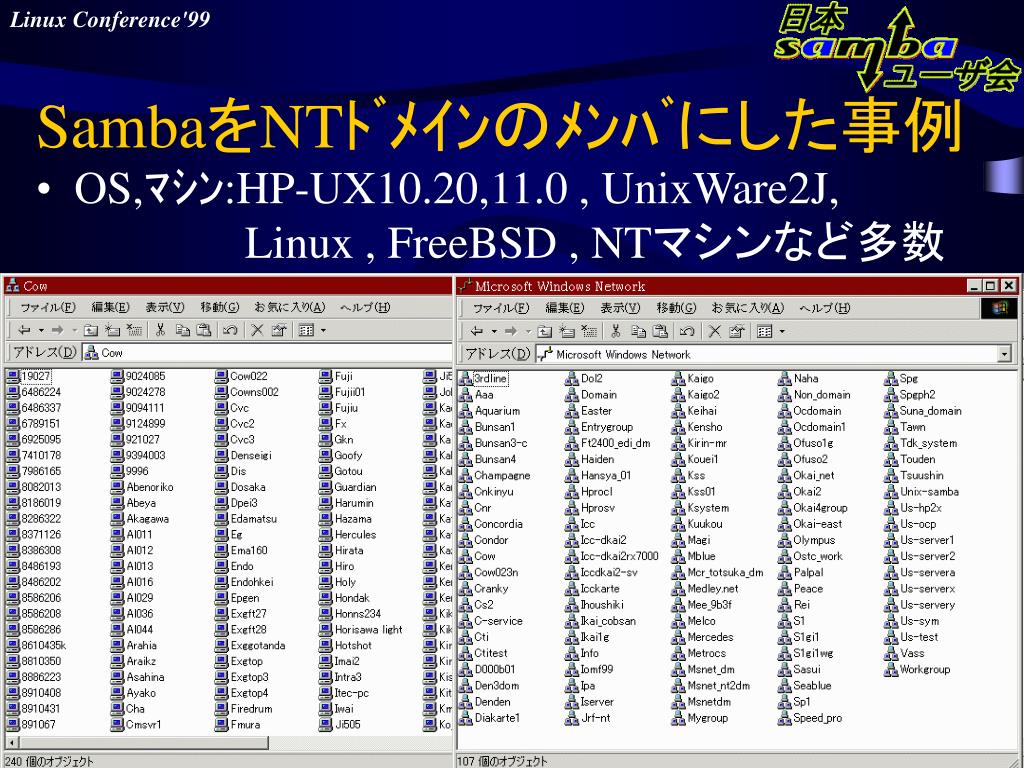The width and height of the screenshot is (1024, 768).
Task: Click horizontal scrollbar thumb in Cow window
Action: pos(143,743)
